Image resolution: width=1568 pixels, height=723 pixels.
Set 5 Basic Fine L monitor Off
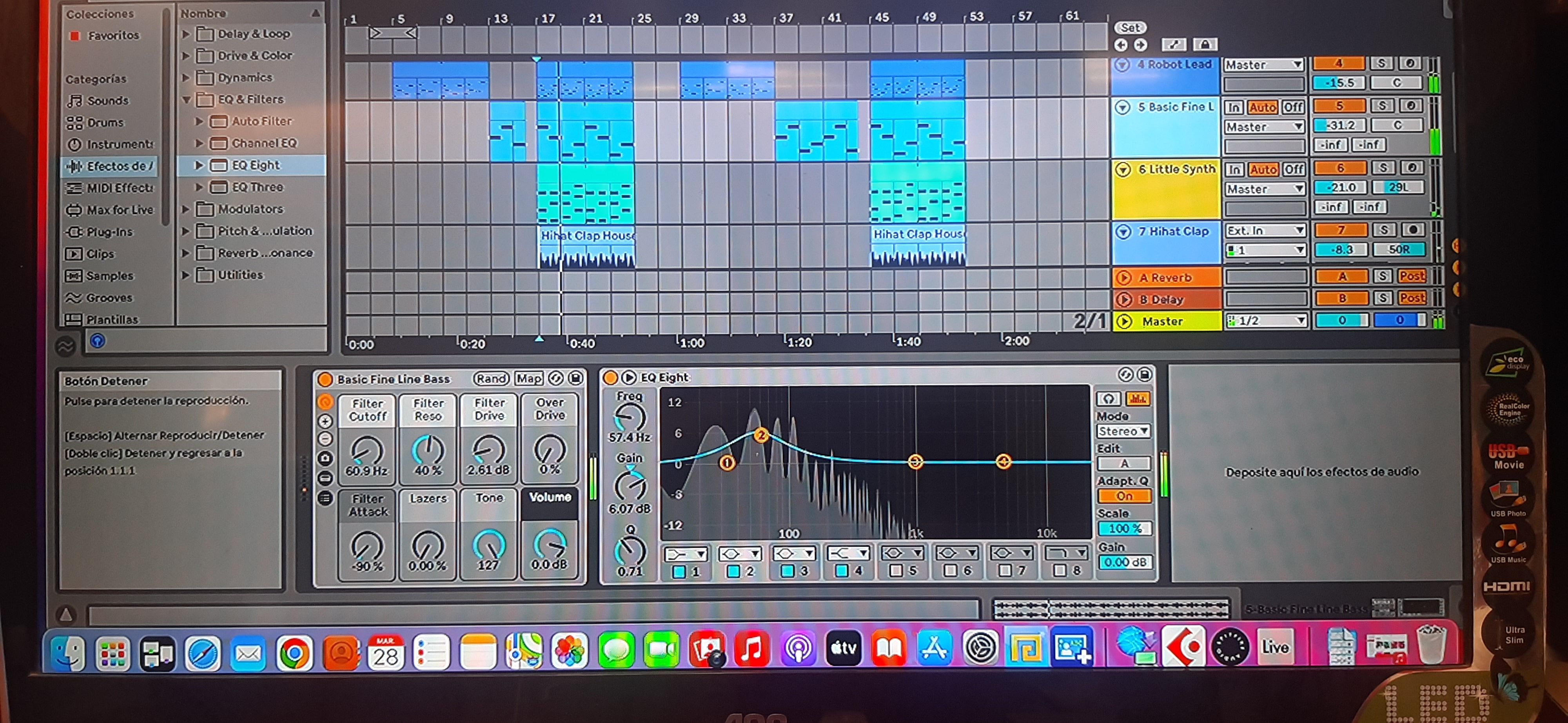pyautogui.click(x=1293, y=107)
